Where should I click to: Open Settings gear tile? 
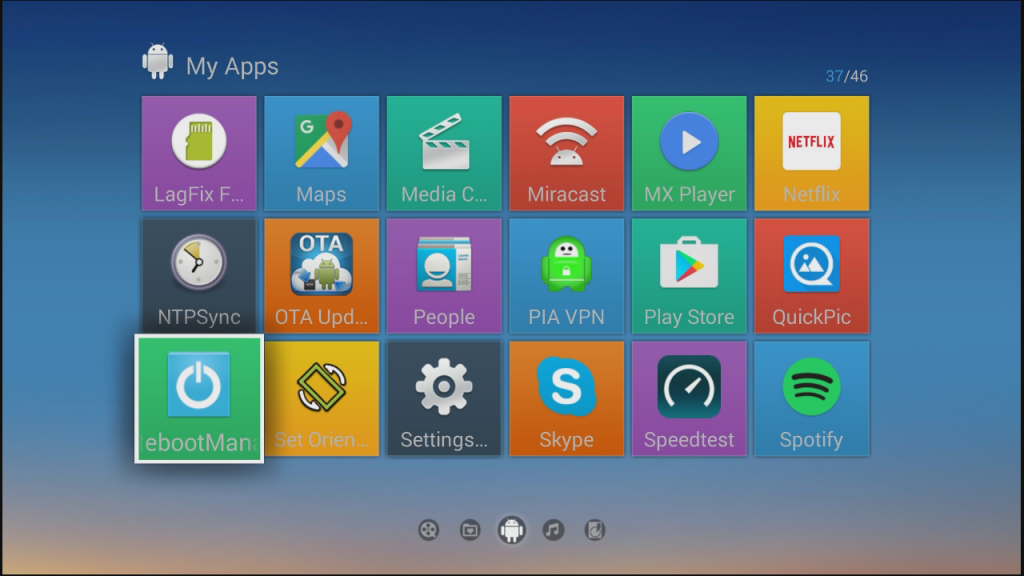tap(444, 398)
